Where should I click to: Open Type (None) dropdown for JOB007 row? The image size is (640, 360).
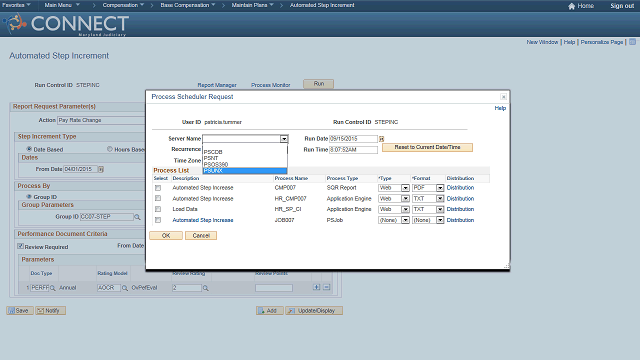405,220
